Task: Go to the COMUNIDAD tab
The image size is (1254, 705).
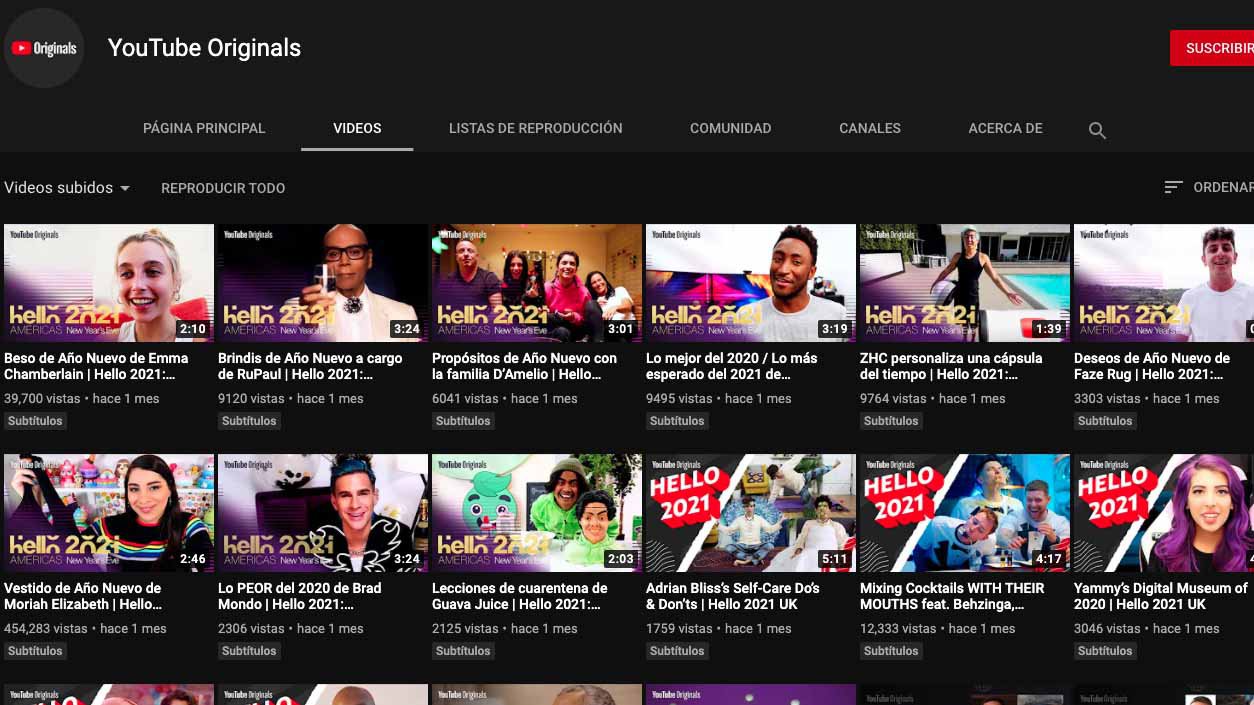Action: 731,128
